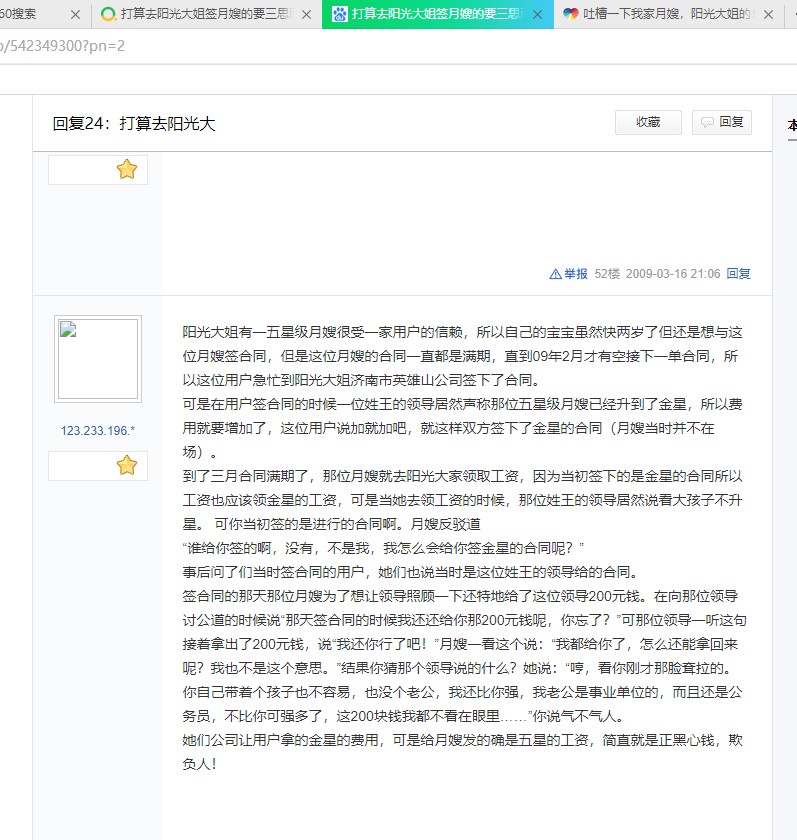Image resolution: width=797 pixels, height=840 pixels.
Task: Close the second 打算去阳光大姐 tab
Action: point(306,15)
